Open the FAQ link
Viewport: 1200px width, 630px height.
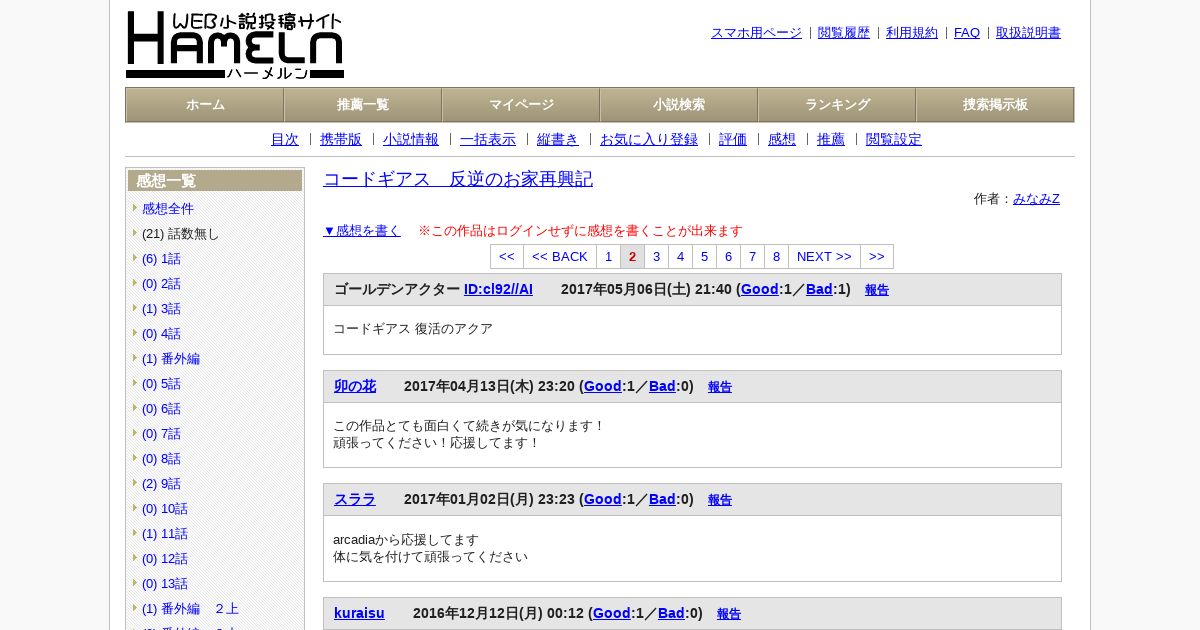[967, 33]
